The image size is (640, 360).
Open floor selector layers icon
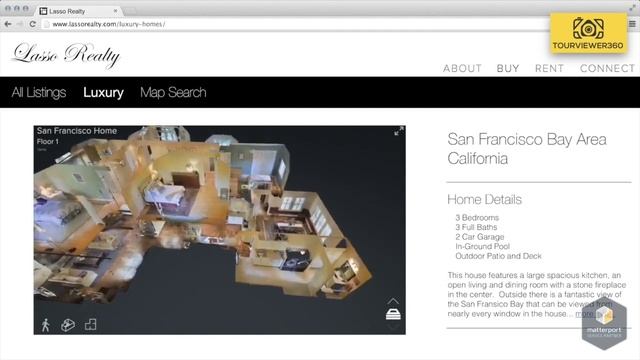[393, 314]
